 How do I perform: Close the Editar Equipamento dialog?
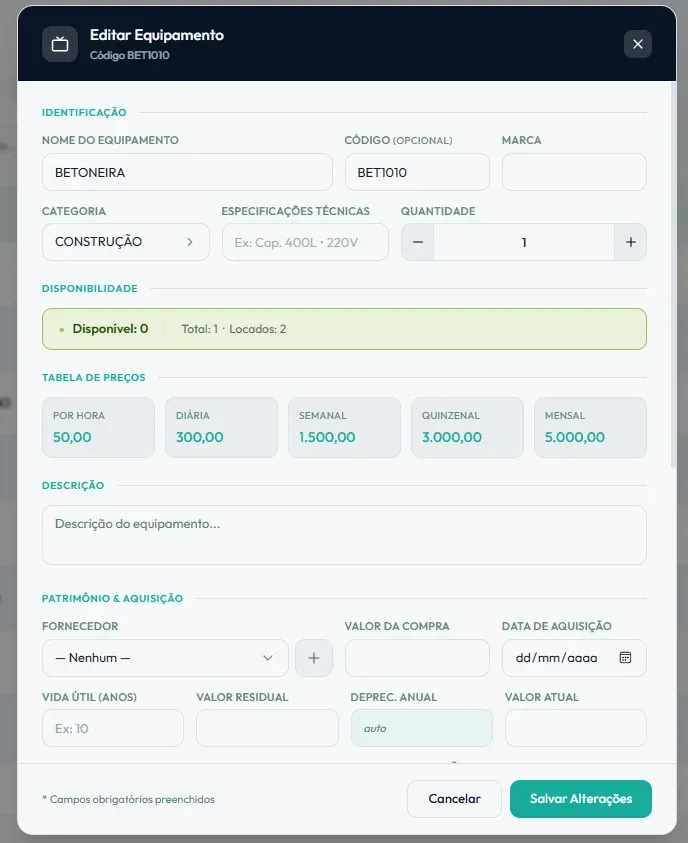coord(637,44)
